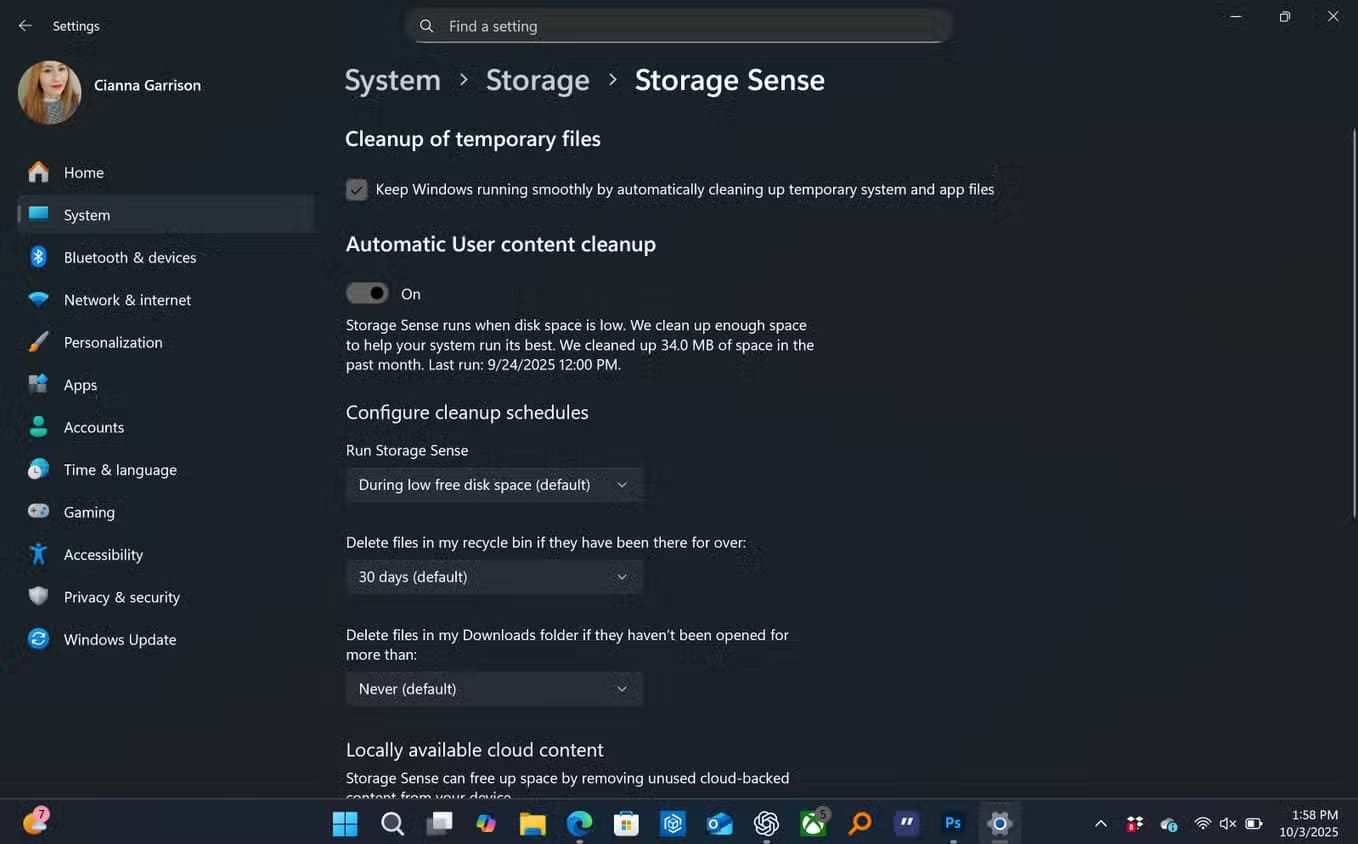
Task: Select Network & internet in the sidebar
Action: [x=127, y=300]
